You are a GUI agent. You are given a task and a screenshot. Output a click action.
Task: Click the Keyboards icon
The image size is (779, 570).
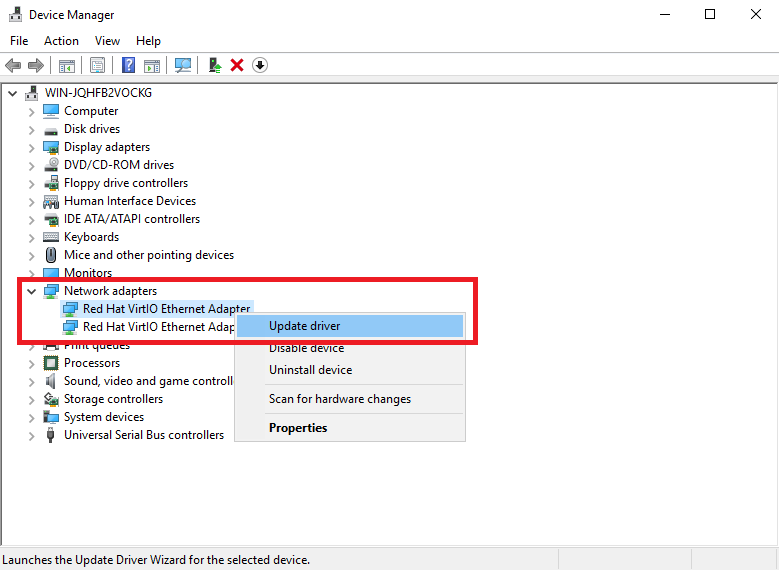pos(51,237)
